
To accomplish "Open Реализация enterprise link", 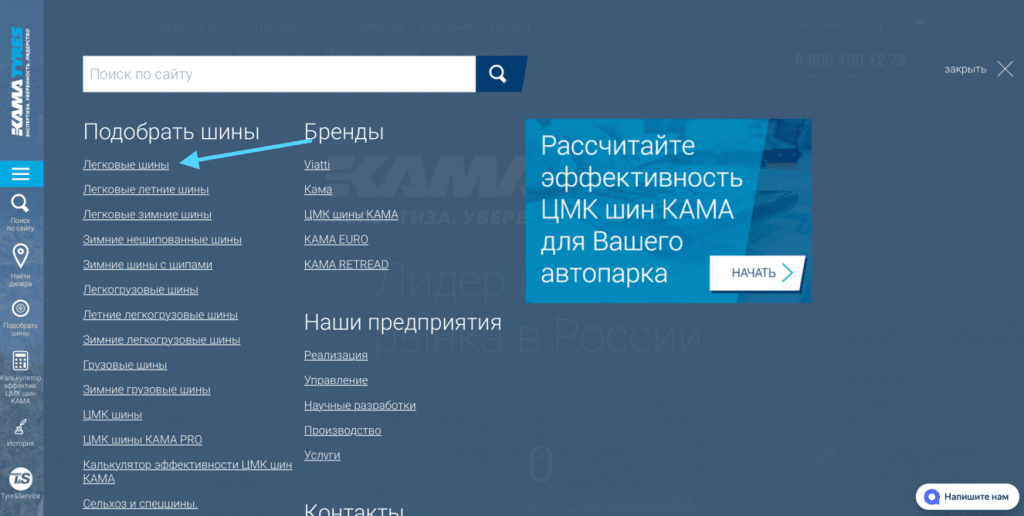I will click(x=336, y=355).
